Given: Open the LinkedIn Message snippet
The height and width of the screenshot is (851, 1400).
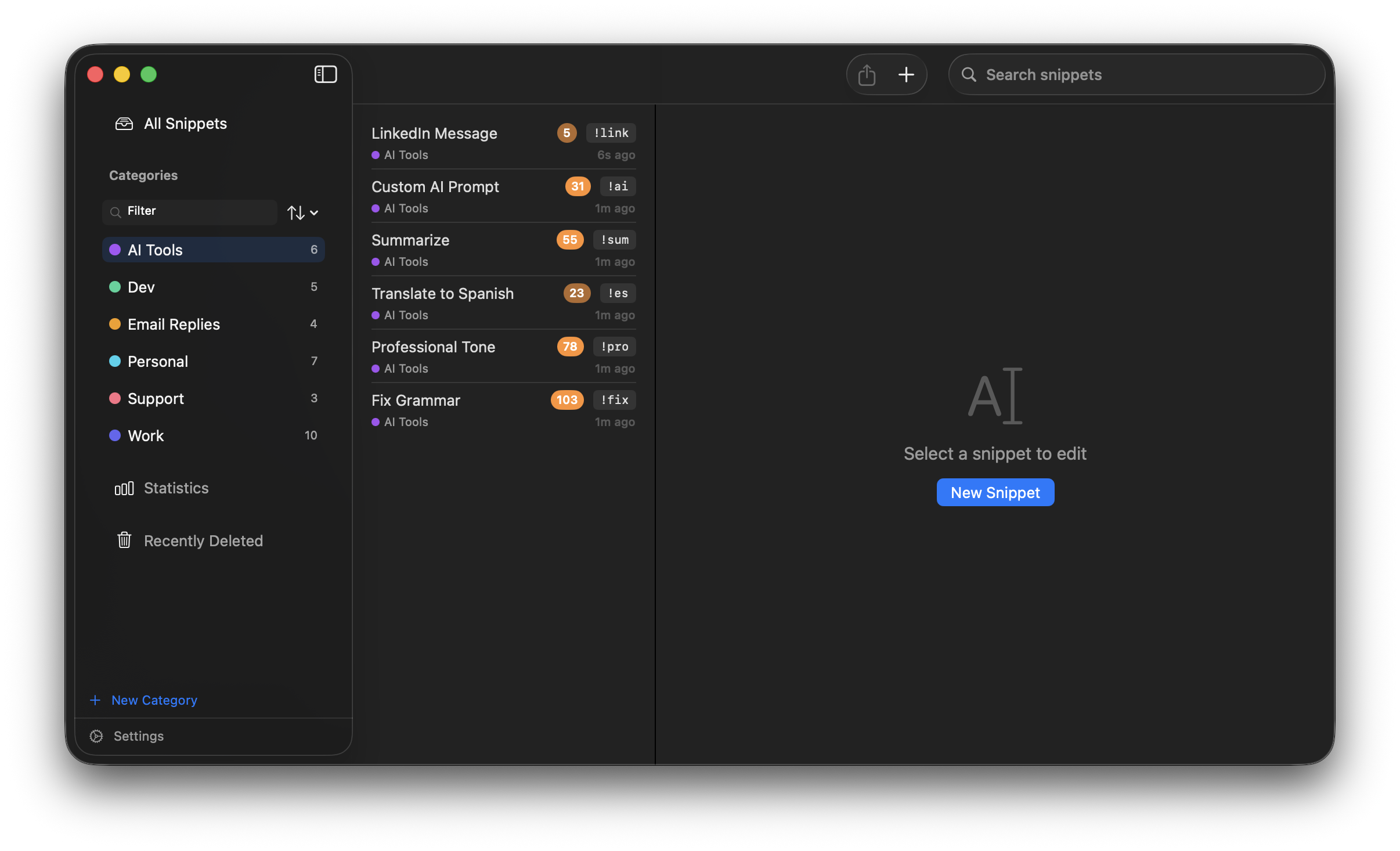Looking at the screenshot, I should point(503,143).
